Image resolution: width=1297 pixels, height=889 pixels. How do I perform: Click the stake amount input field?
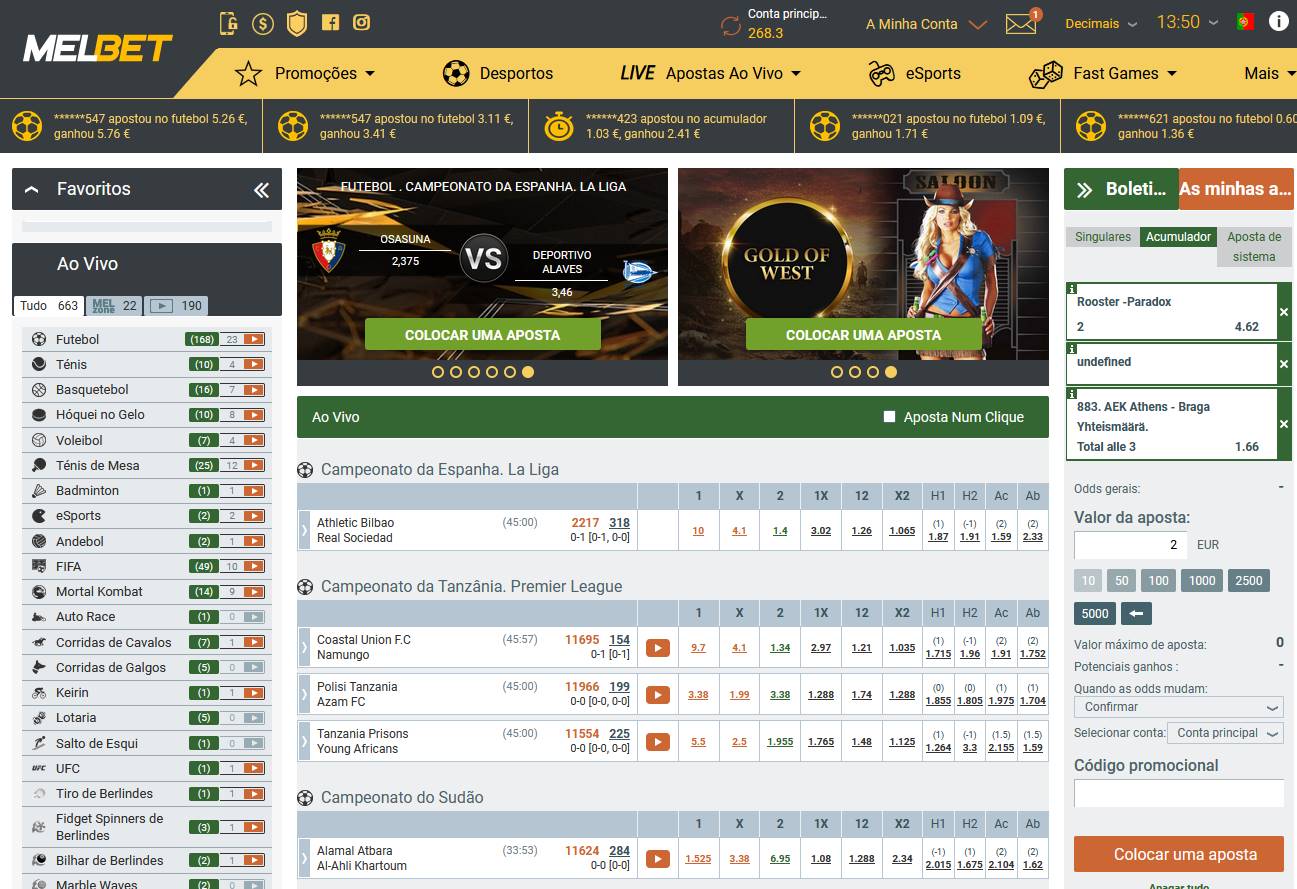pos(1131,545)
